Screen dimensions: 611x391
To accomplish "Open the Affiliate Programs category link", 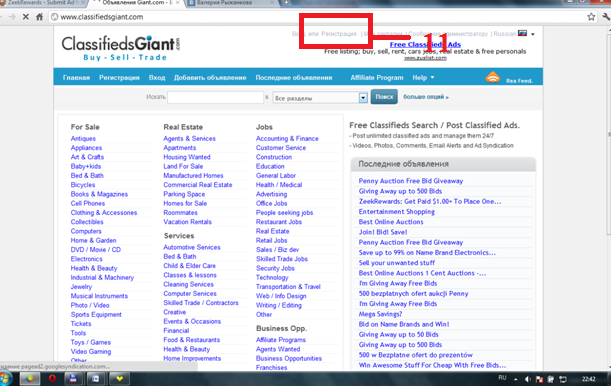I will tap(281, 340).
